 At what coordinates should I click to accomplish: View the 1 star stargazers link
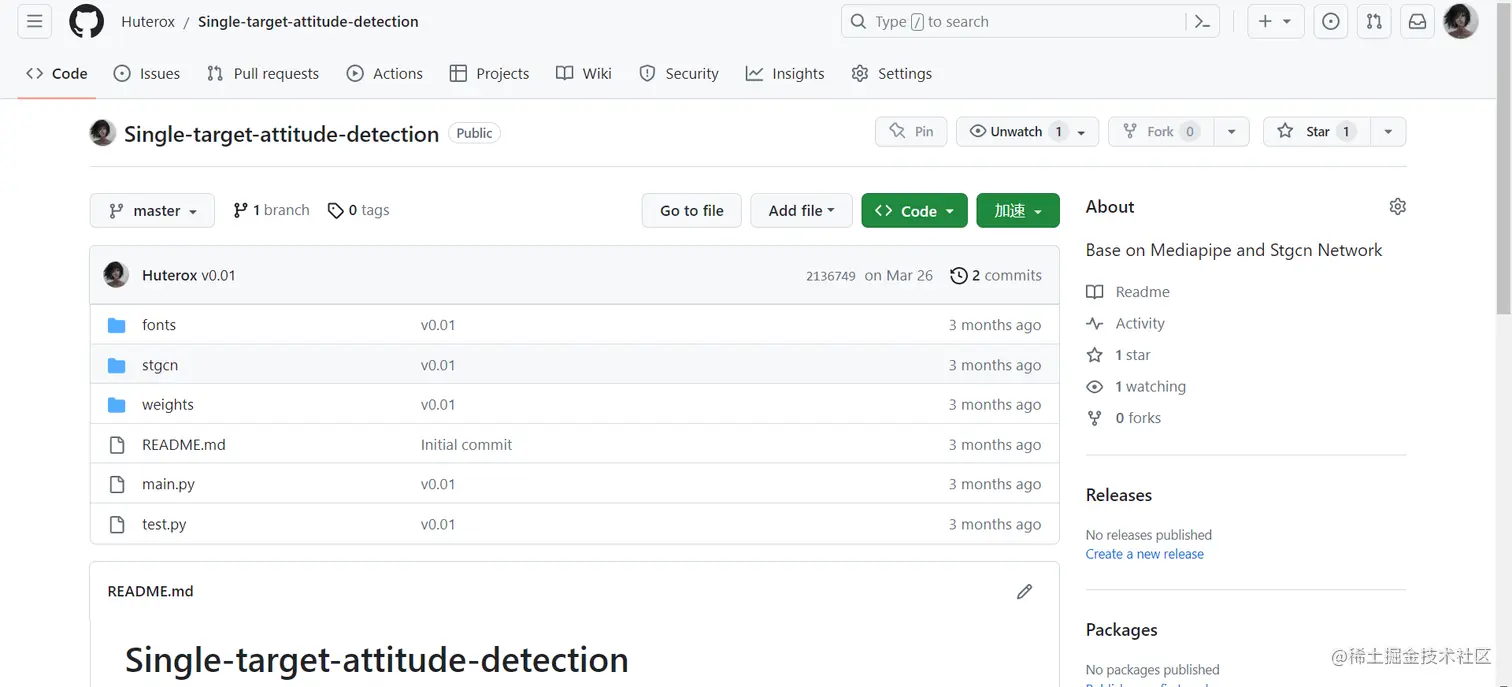[x=1119, y=355]
